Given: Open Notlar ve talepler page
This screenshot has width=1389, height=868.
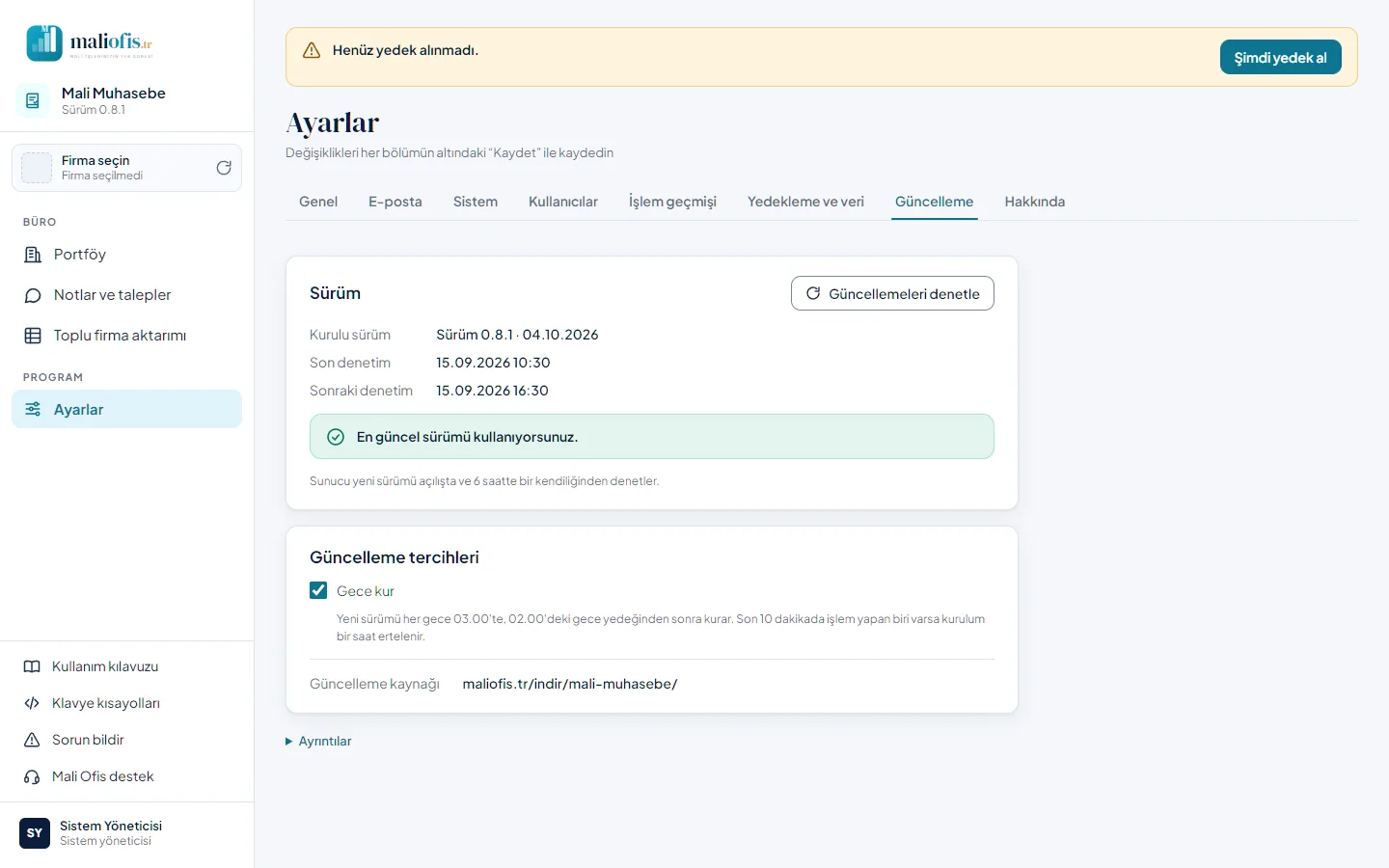Looking at the screenshot, I should [126, 295].
